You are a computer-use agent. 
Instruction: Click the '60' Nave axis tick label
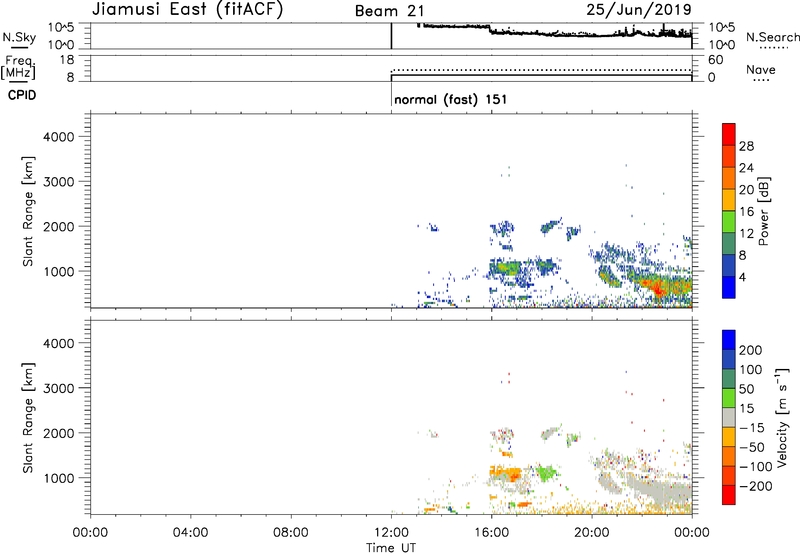point(715,60)
